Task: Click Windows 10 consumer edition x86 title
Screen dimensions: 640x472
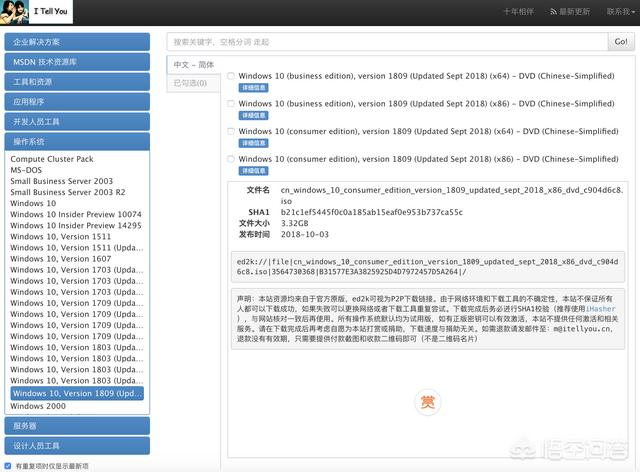Action: pos(428,159)
